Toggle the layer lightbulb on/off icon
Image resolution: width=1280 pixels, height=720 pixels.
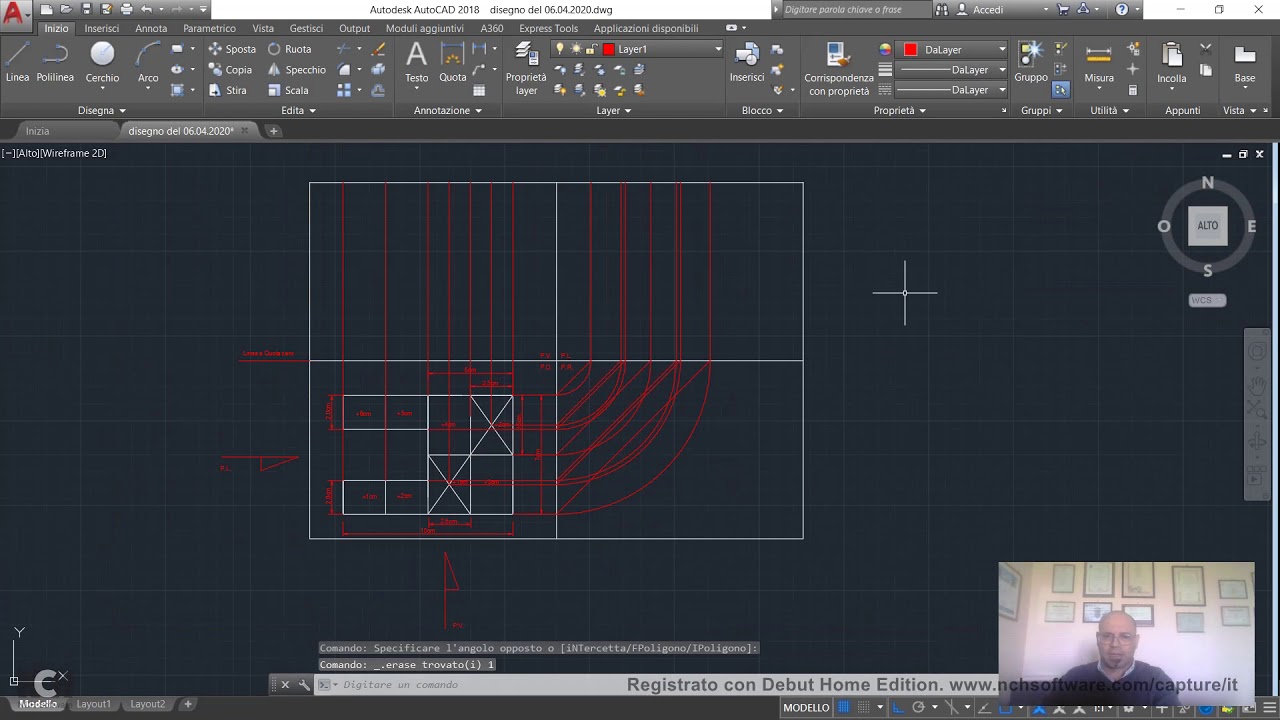(x=560, y=49)
